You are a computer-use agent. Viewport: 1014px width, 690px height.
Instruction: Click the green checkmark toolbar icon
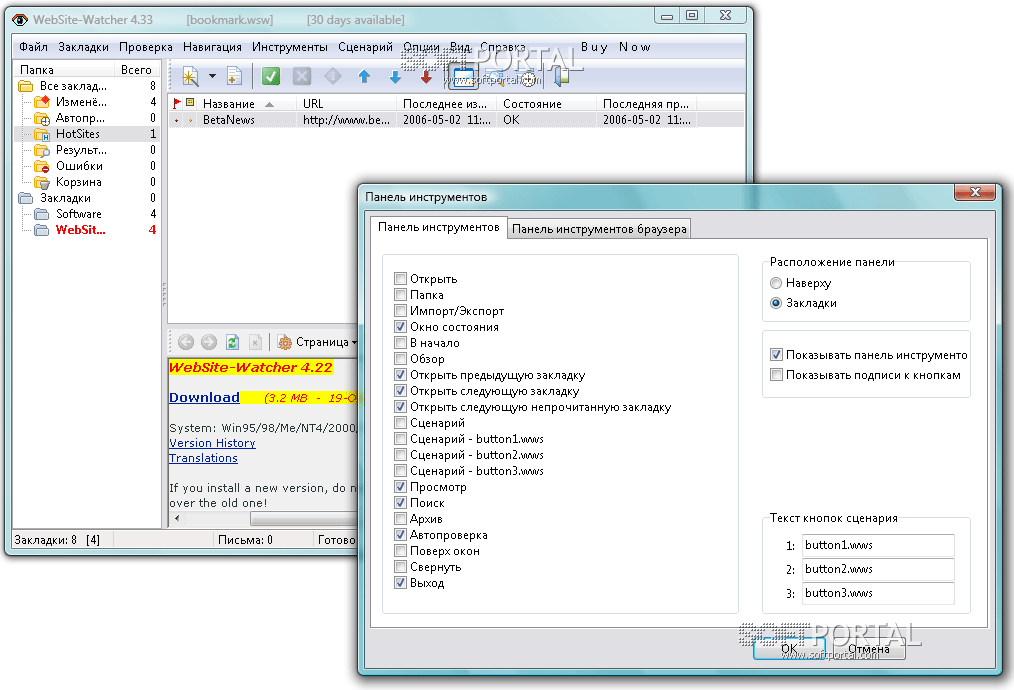click(x=271, y=76)
